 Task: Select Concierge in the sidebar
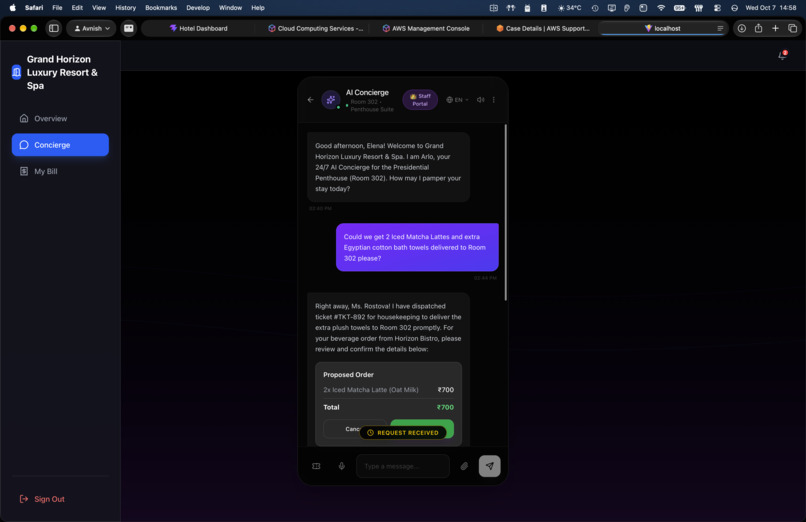[x=60, y=145]
